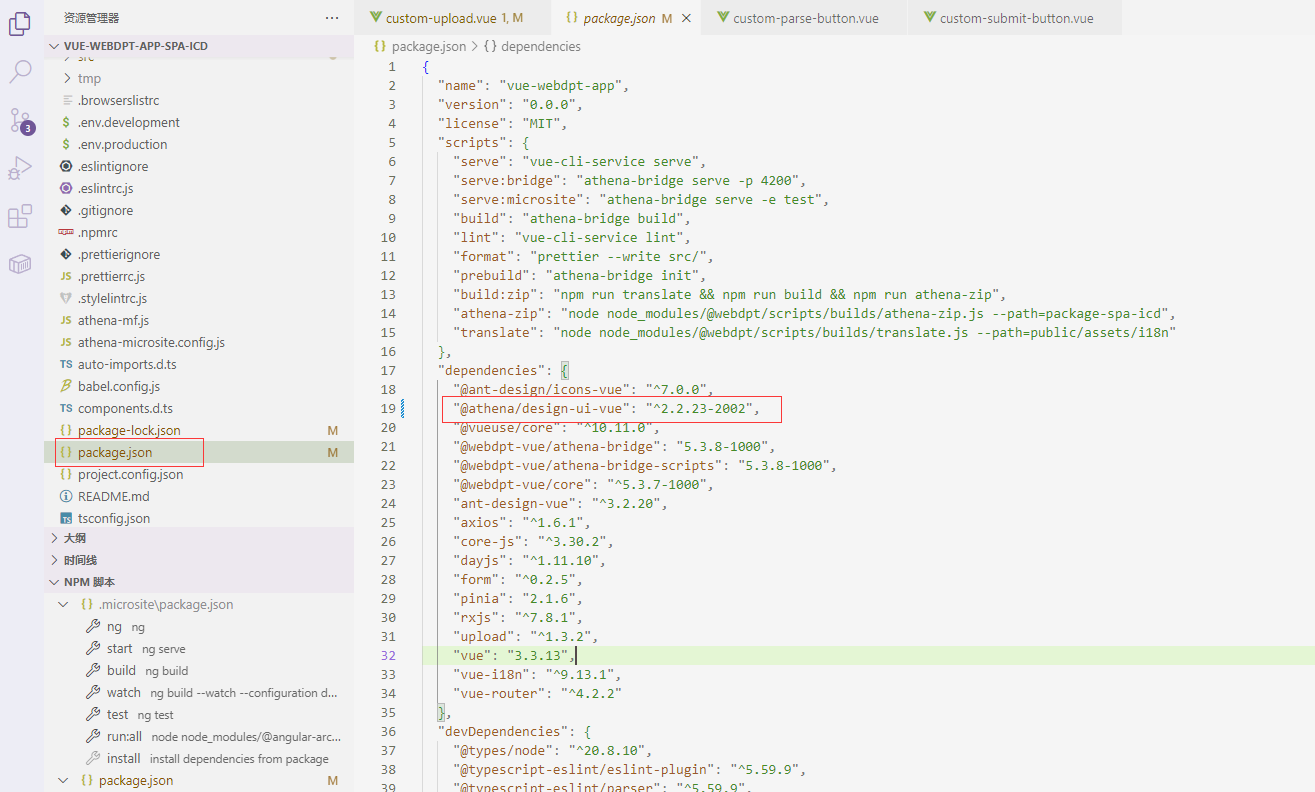Open the Extensions view
The width and height of the screenshot is (1315, 792).
pyautogui.click(x=20, y=216)
